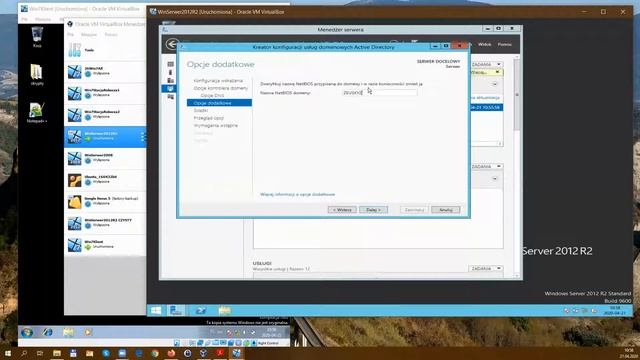Select Opcje dodatkowe wizard step

(219, 103)
